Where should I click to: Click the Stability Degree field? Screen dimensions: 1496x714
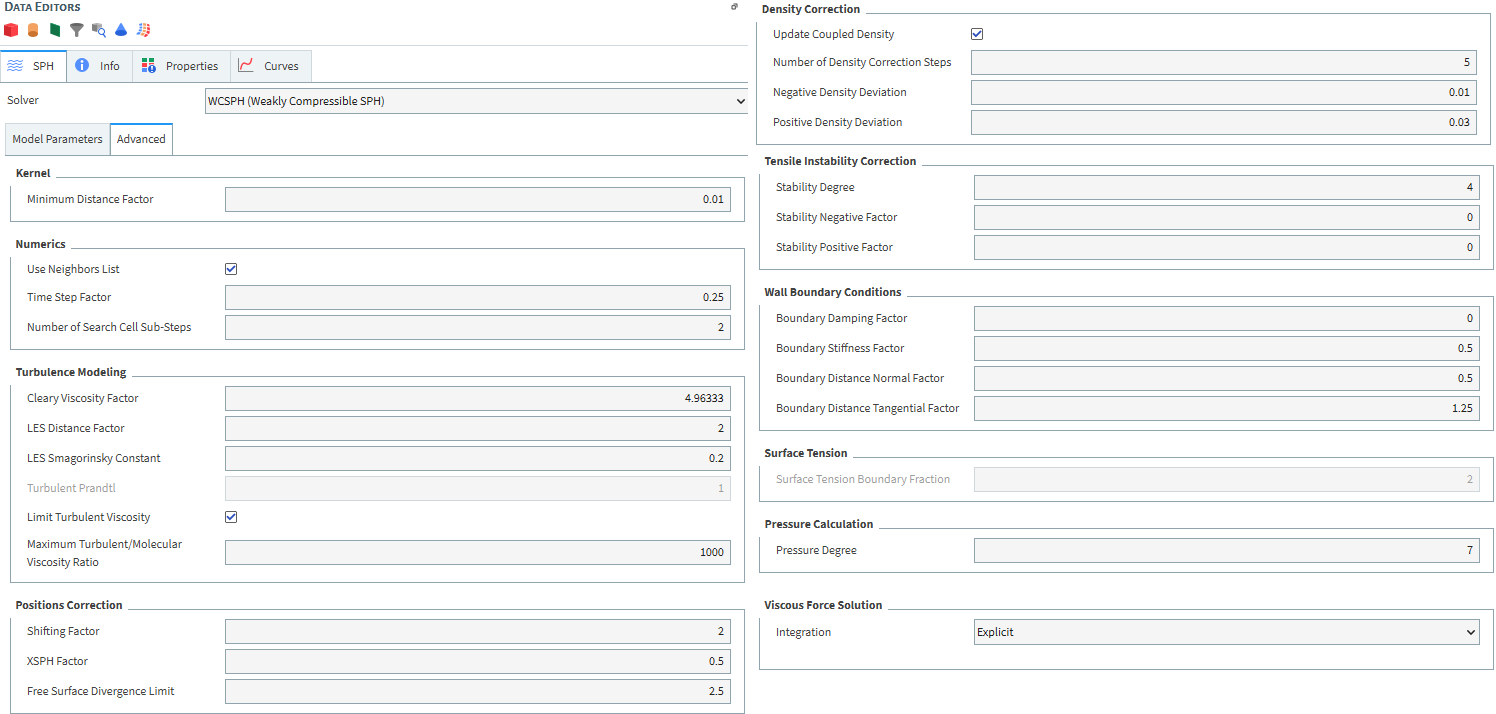pos(1226,187)
